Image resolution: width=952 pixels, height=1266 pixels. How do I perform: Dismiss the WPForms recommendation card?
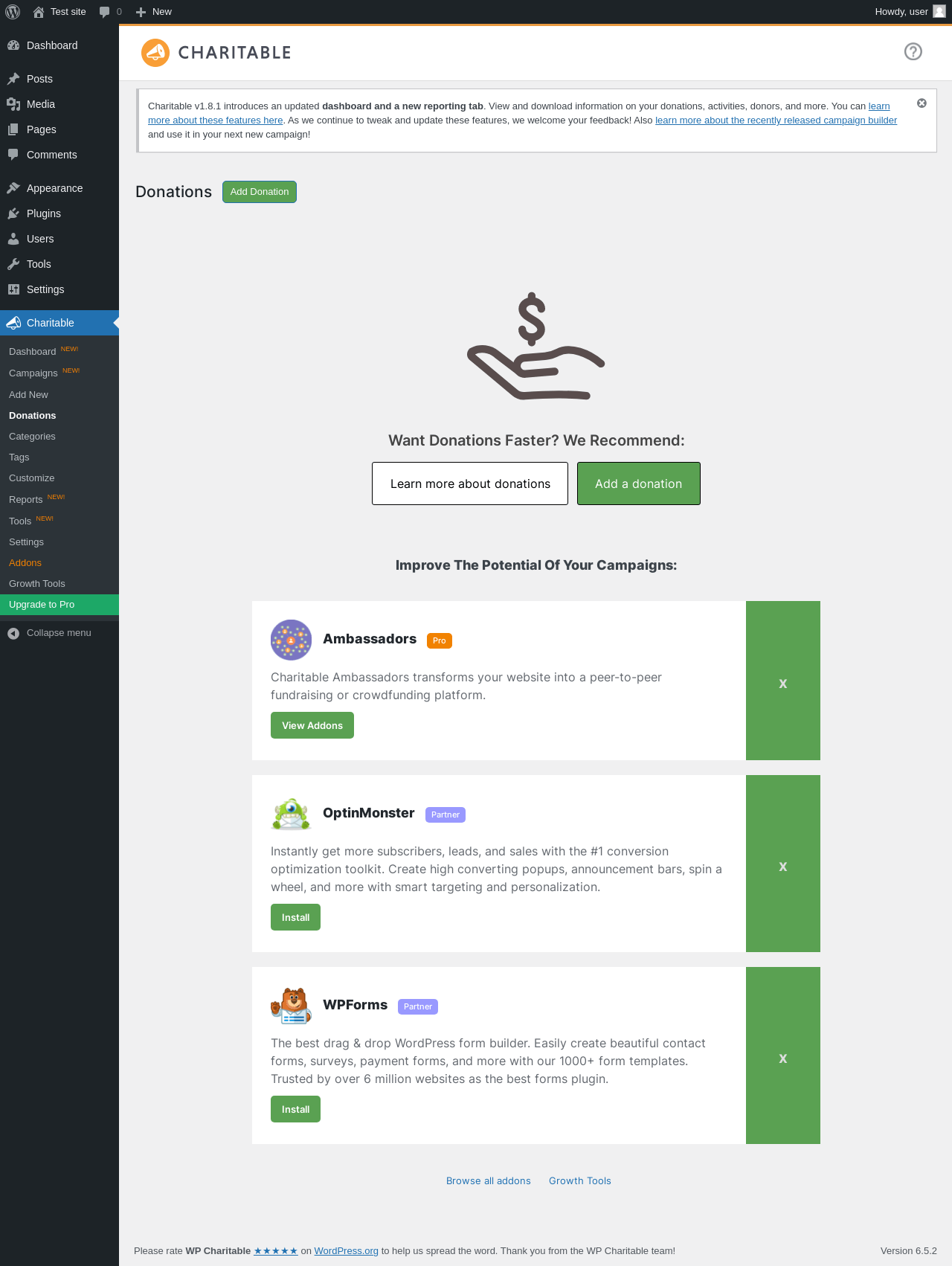783,1055
